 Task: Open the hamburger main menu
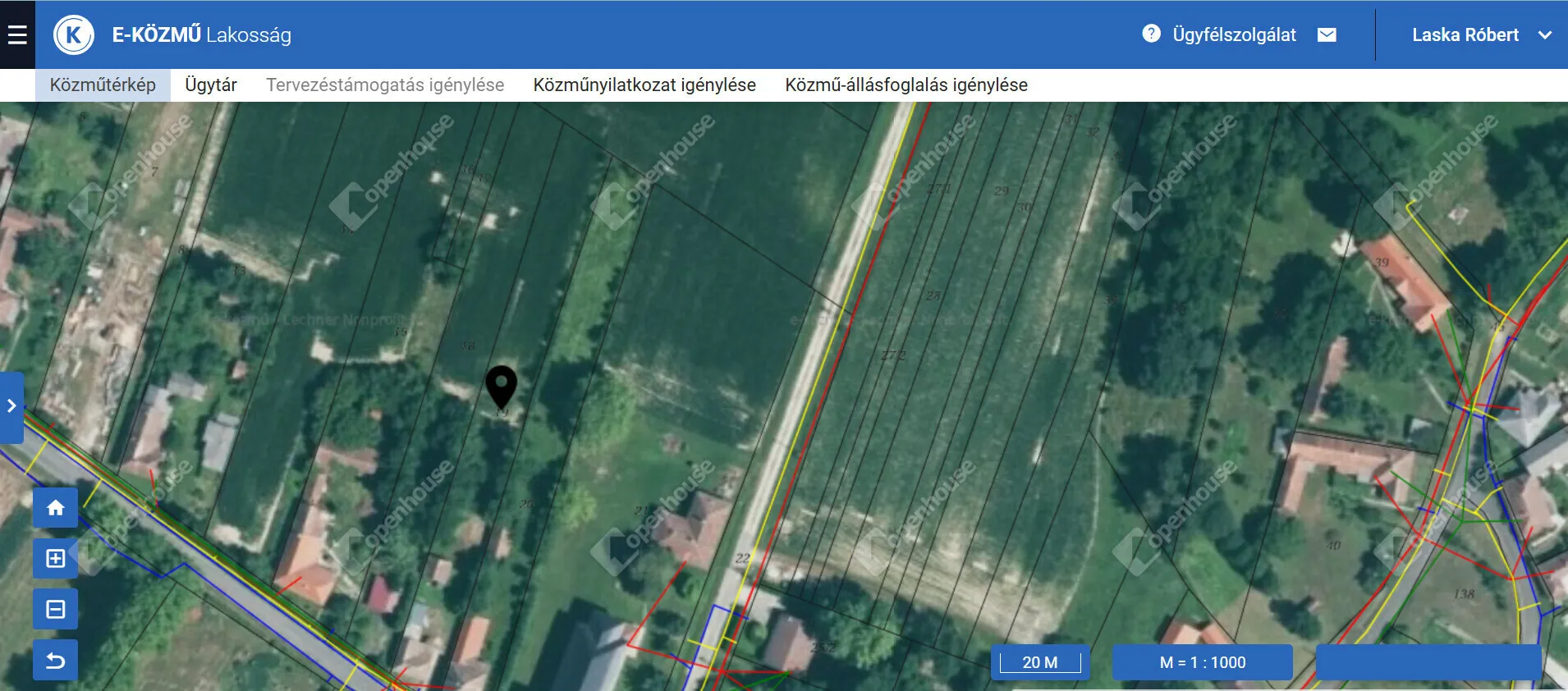pyautogui.click(x=17, y=34)
